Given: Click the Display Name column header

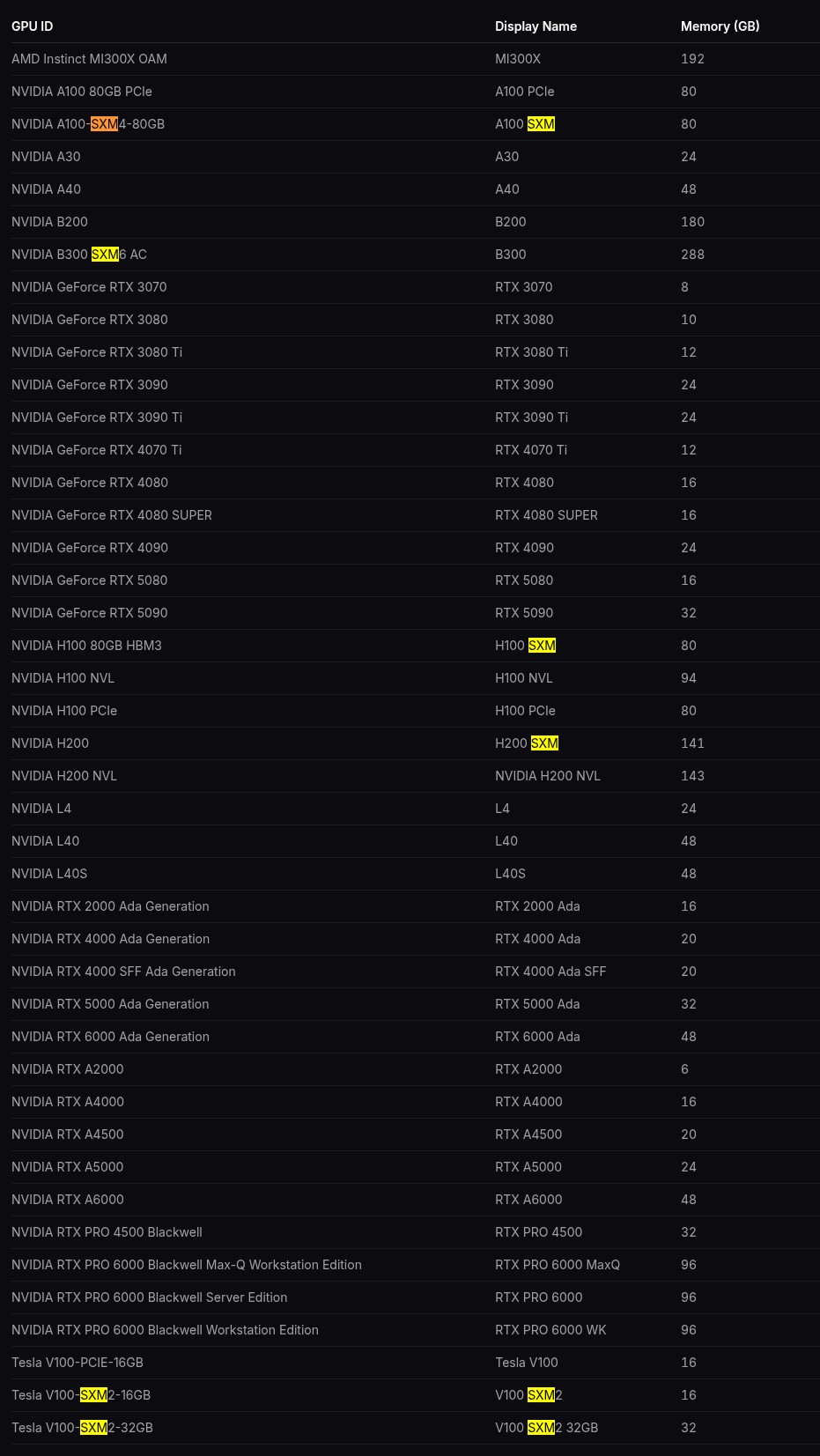Looking at the screenshot, I should [x=536, y=26].
